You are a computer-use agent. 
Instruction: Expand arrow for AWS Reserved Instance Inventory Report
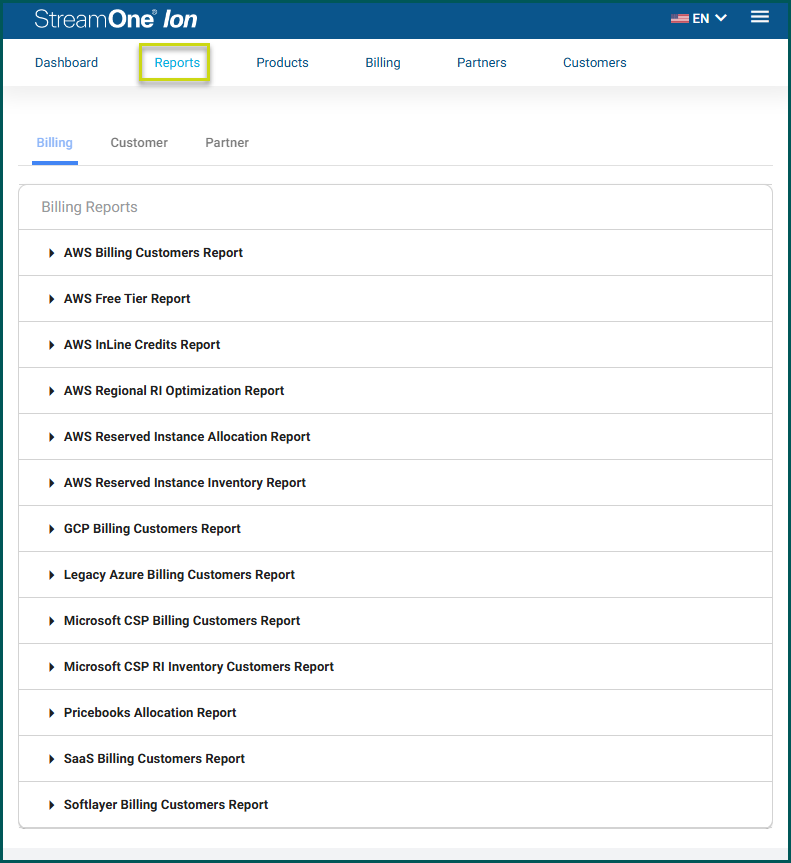52,483
